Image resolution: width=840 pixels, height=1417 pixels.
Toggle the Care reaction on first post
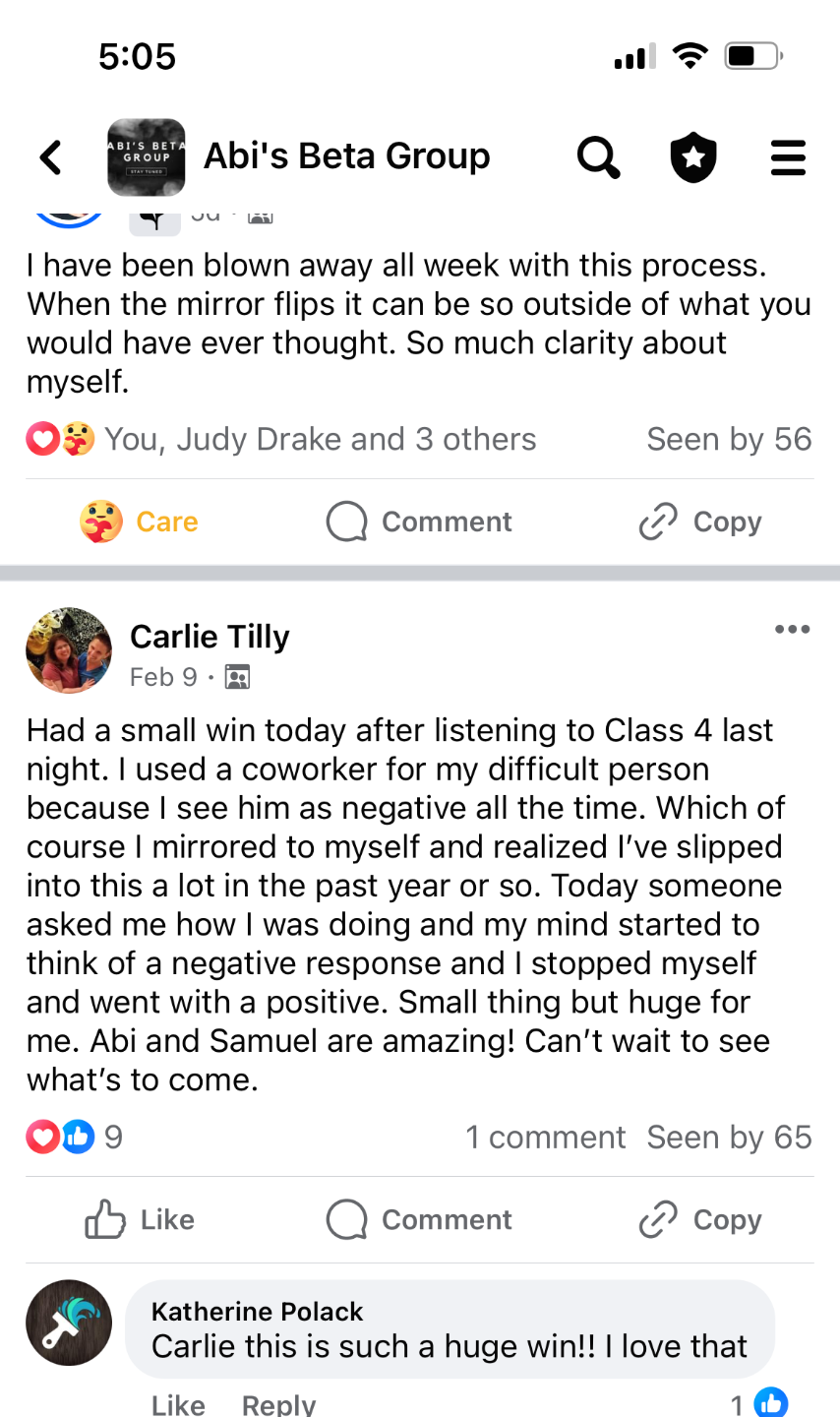139,522
